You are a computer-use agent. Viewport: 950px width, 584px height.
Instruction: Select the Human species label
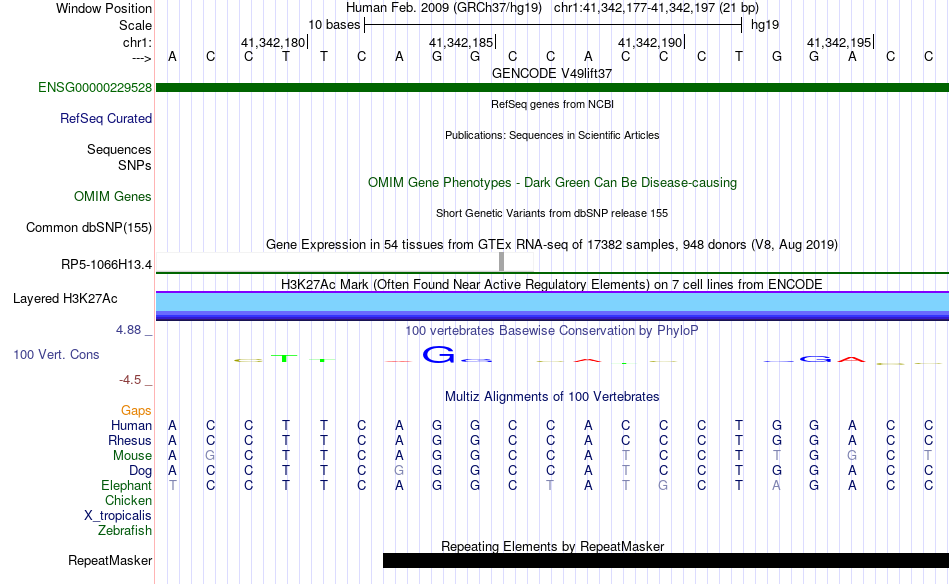tap(131, 425)
